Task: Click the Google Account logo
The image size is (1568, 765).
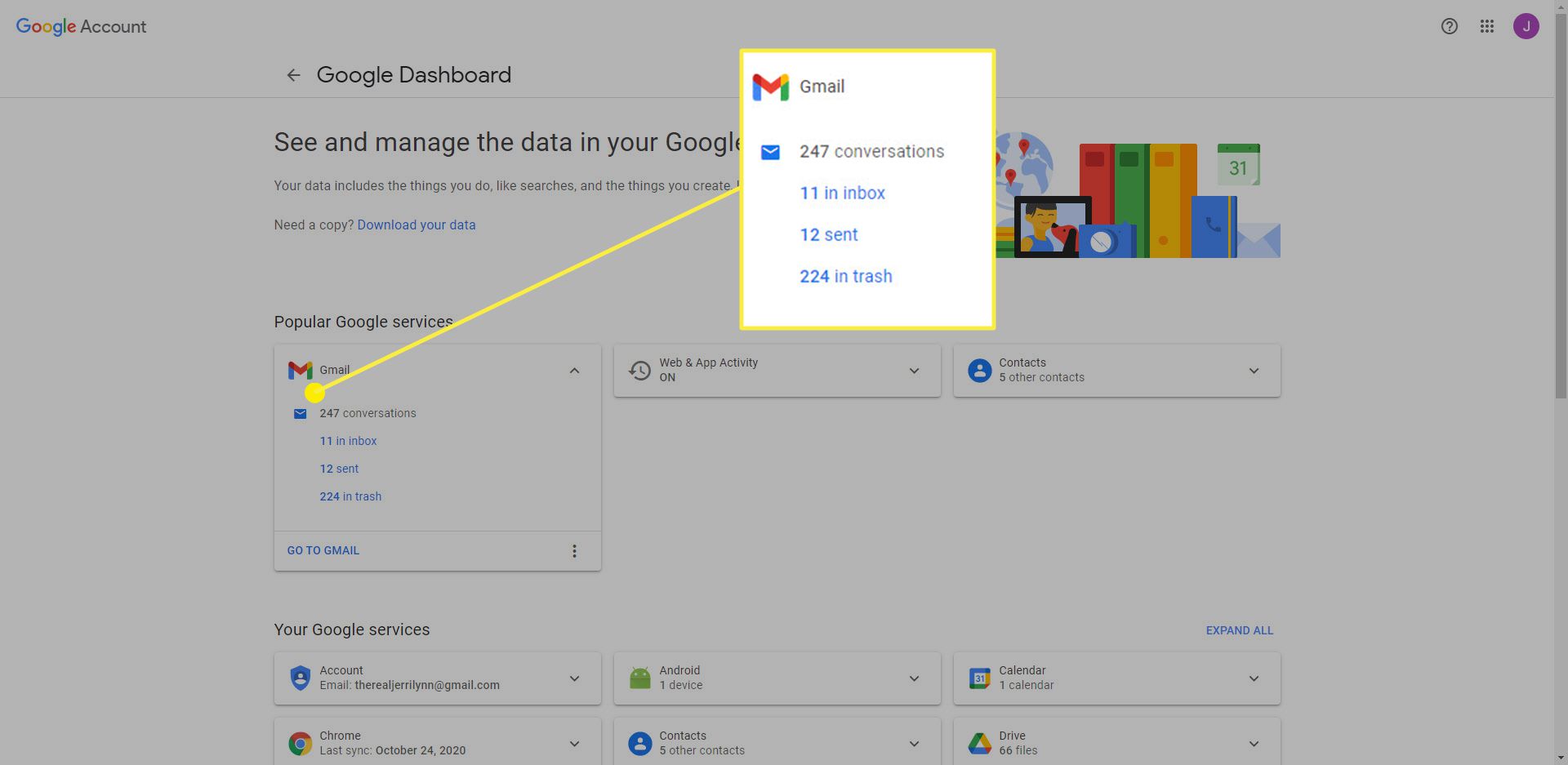Action: 81,26
